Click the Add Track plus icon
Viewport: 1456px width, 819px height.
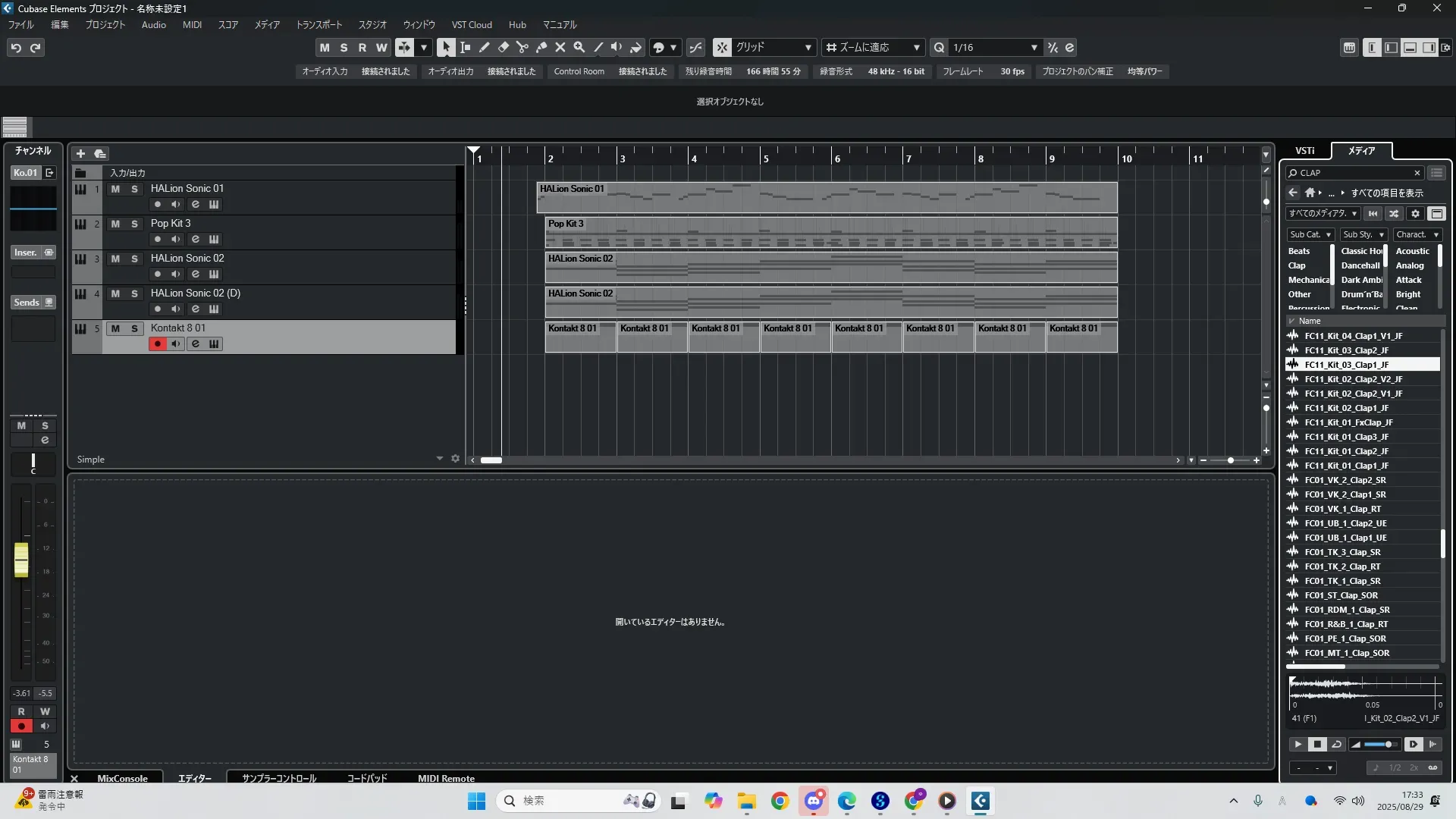[x=80, y=153]
